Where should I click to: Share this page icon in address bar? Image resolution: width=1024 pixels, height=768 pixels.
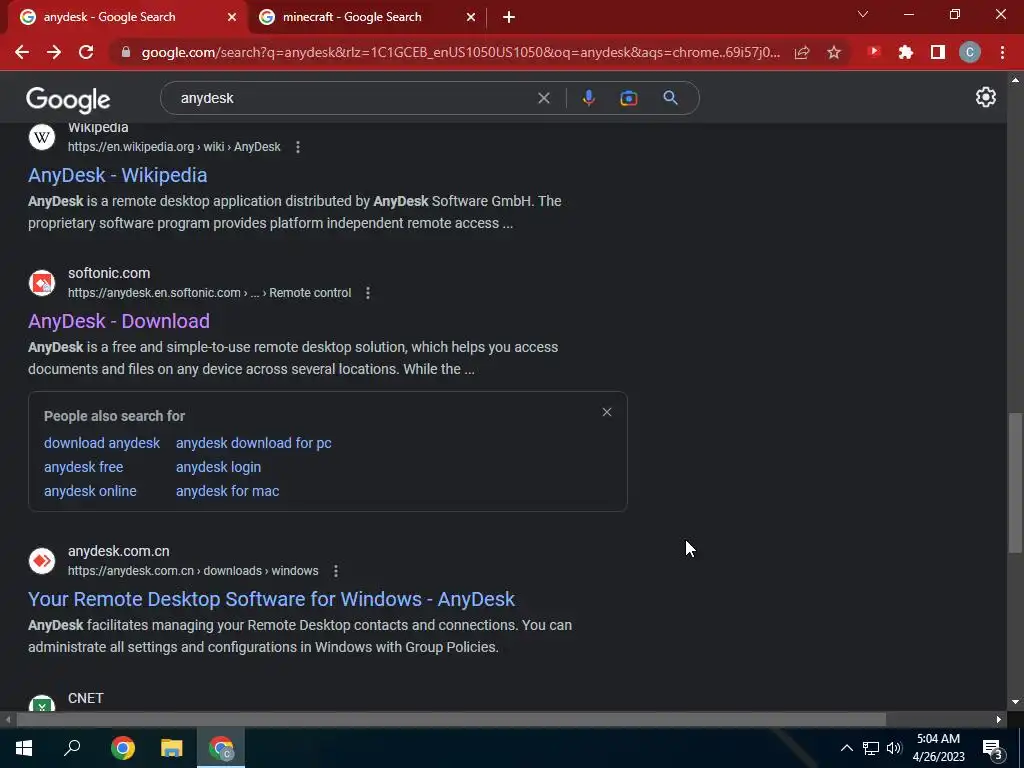click(802, 52)
